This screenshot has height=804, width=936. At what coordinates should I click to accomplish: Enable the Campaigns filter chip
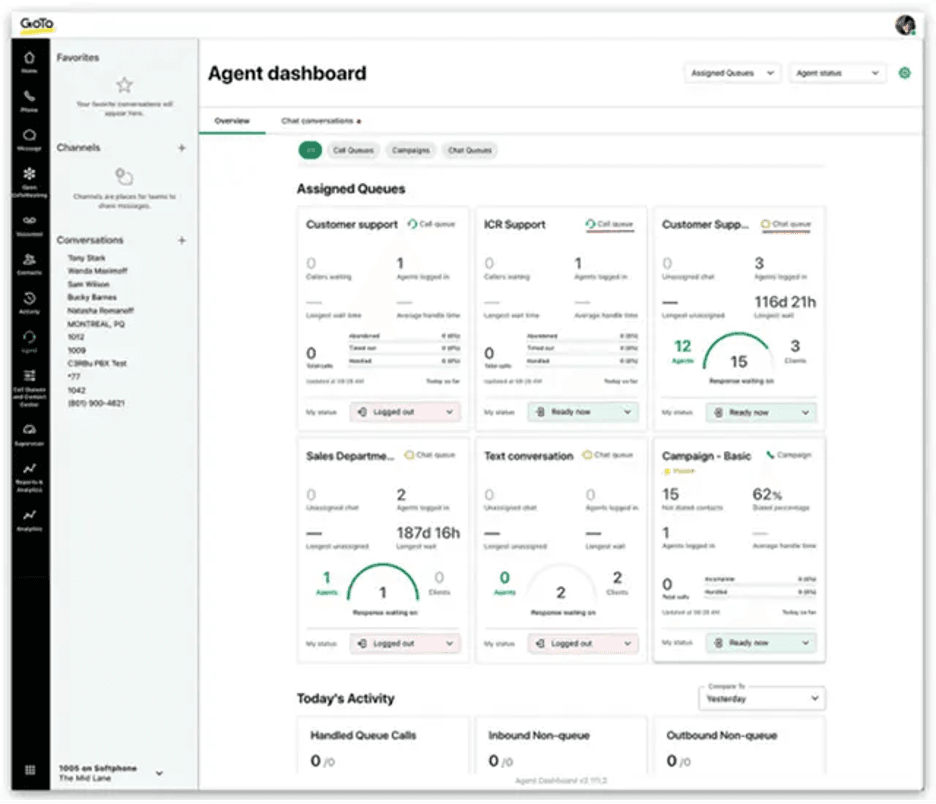413,151
